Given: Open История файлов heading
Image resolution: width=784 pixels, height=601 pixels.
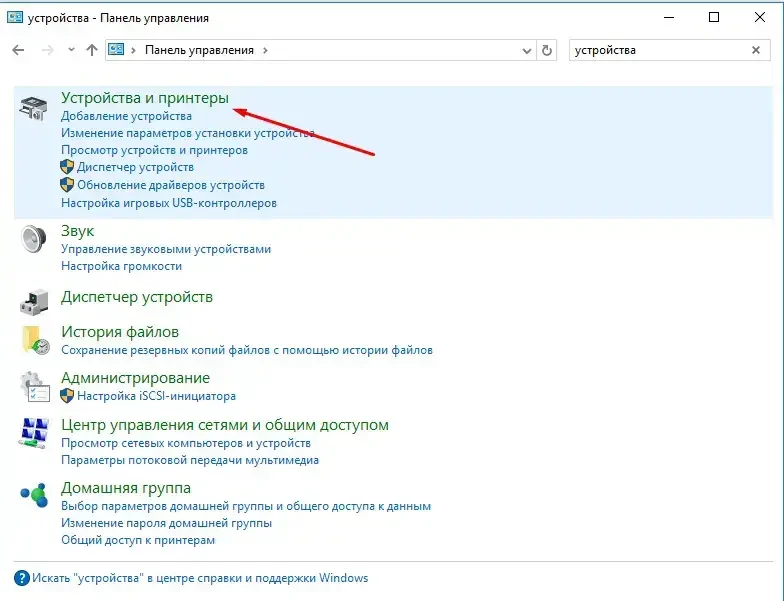Looking at the screenshot, I should click(x=120, y=332).
